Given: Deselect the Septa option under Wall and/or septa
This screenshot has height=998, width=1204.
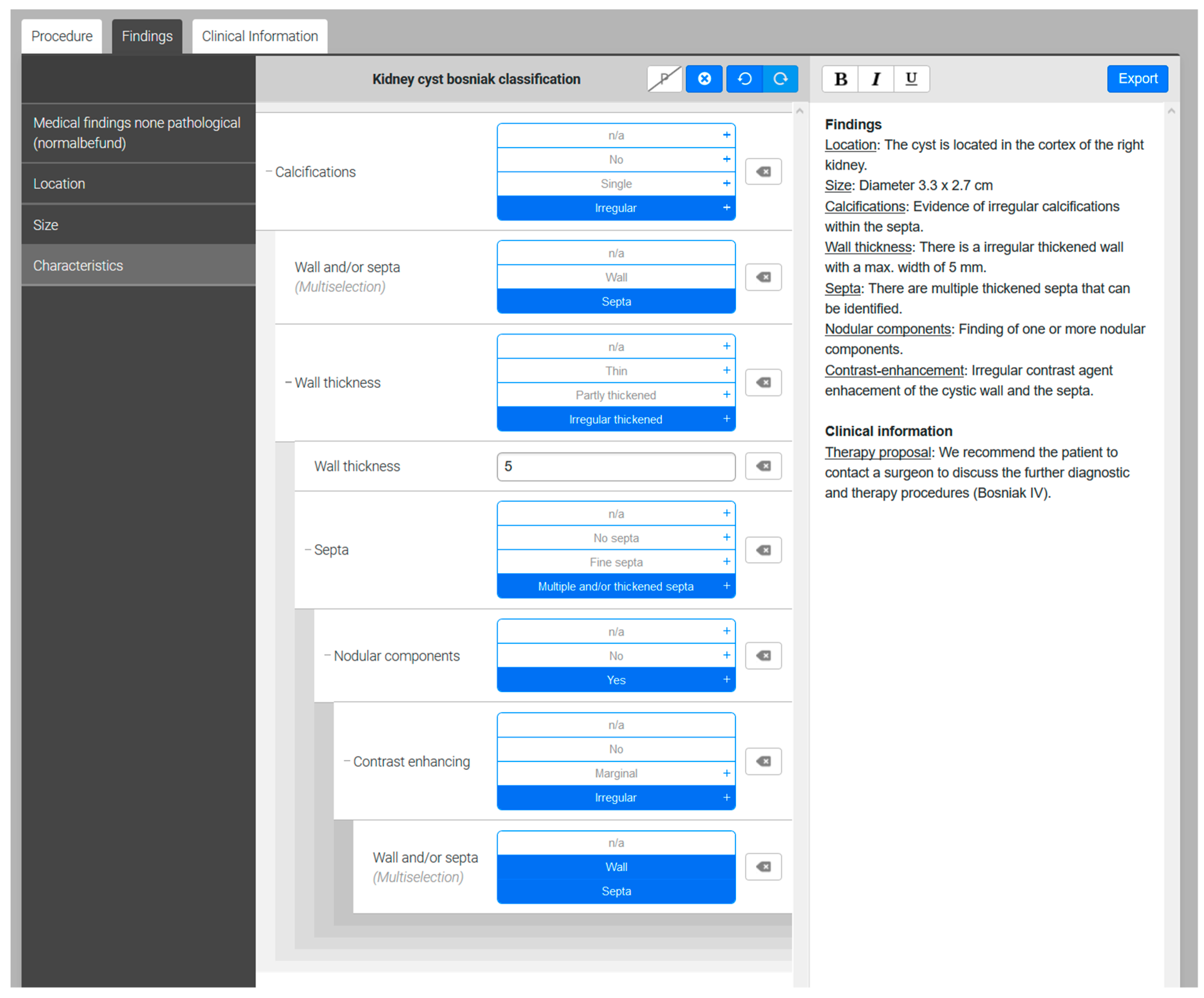Looking at the screenshot, I should 616,301.
